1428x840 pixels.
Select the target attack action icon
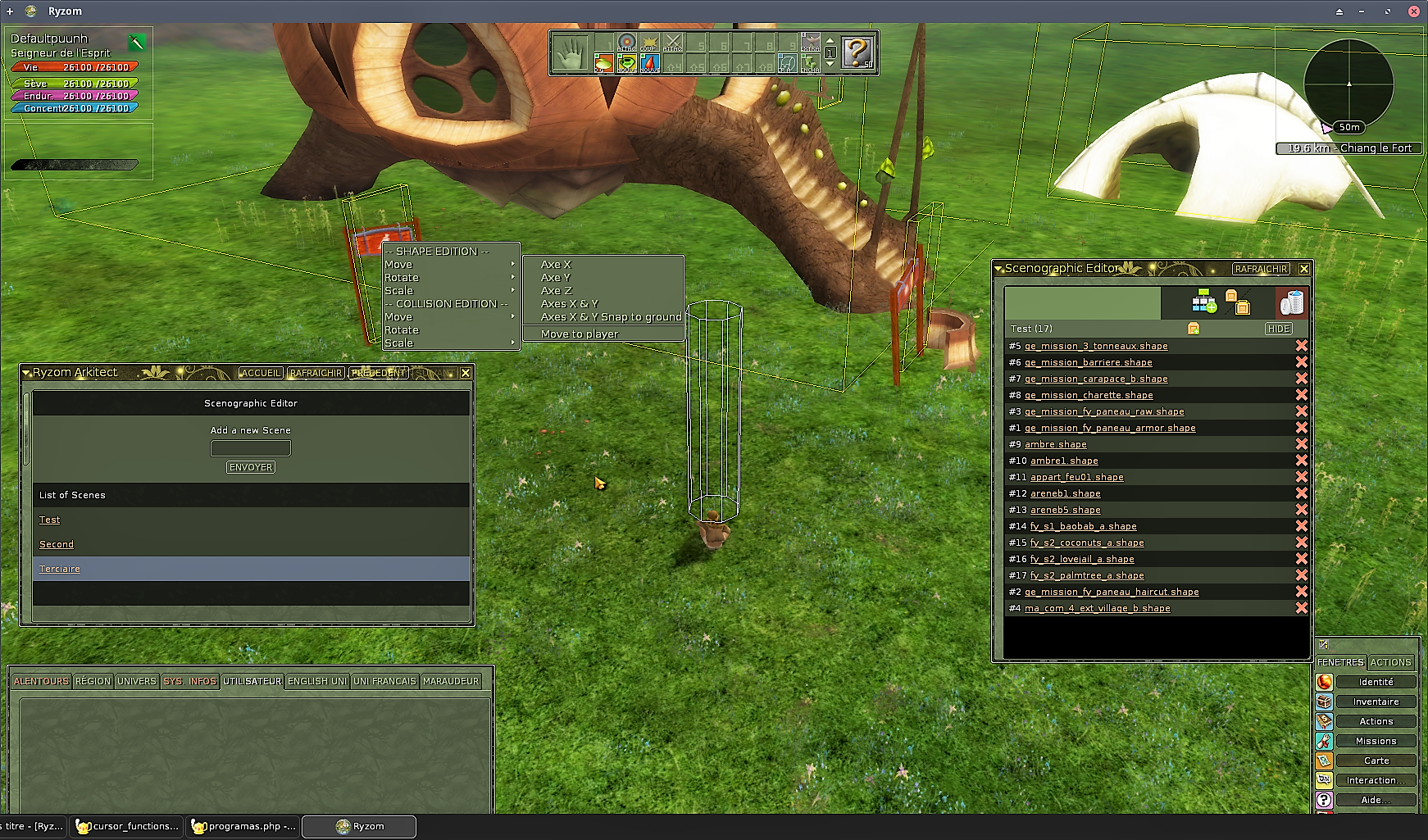tap(626, 43)
